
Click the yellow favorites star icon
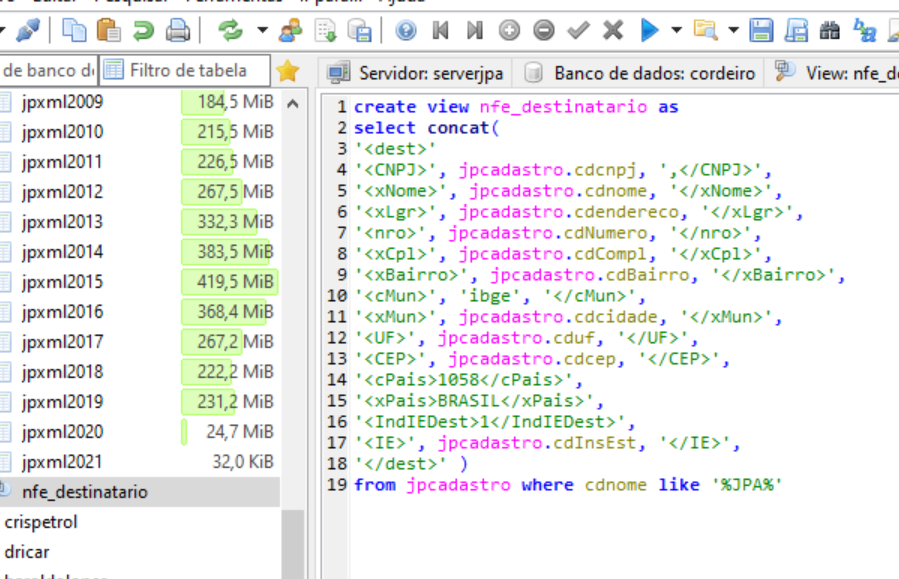click(x=288, y=71)
